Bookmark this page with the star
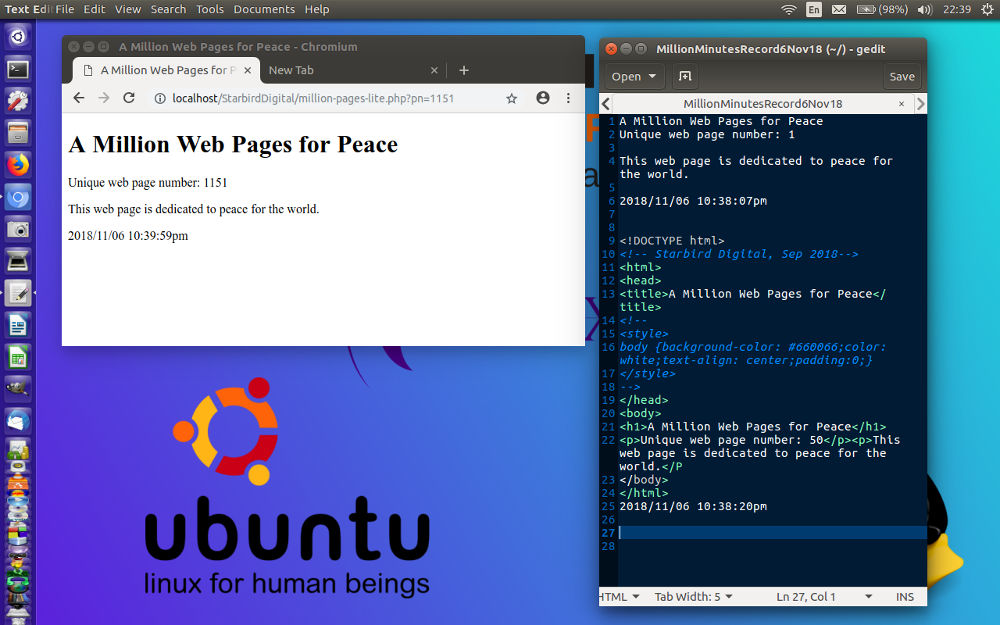The width and height of the screenshot is (1000, 625). coord(511,98)
